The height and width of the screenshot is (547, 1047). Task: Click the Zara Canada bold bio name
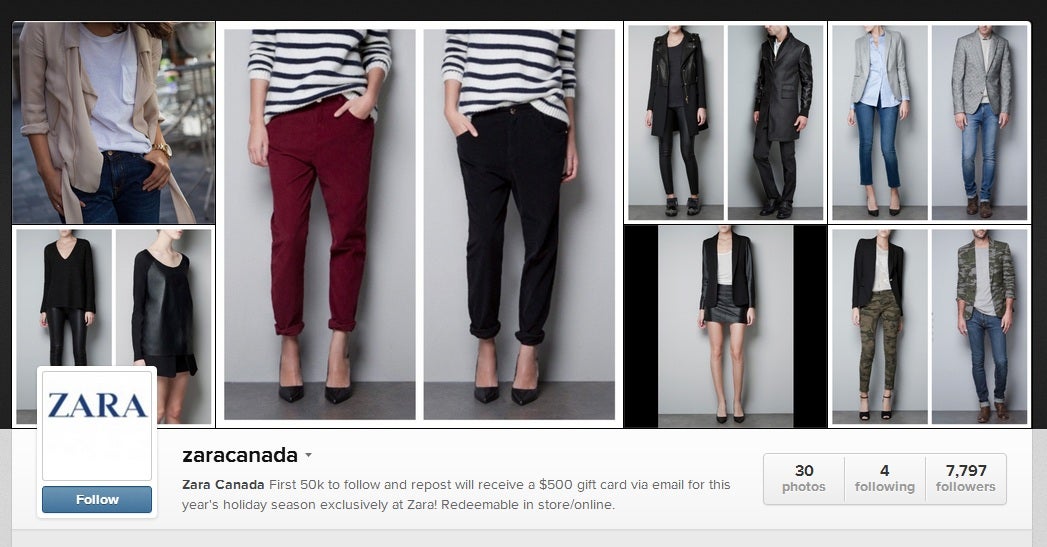(x=223, y=485)
